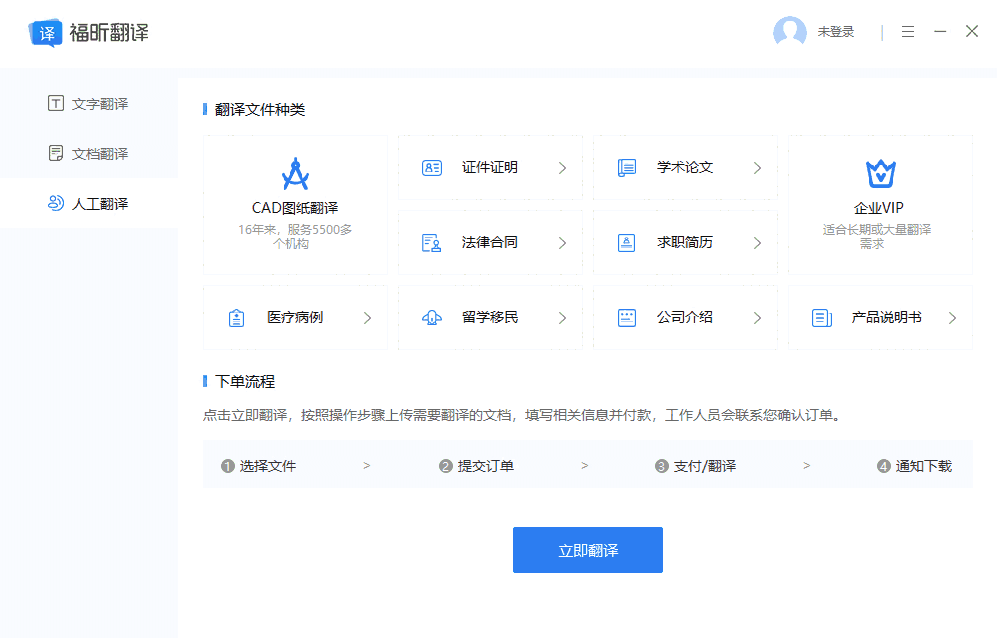The height and width of the screenshot is (638, 997).
Task: Select the 医疗病例 medical icon
Action: click(235, 316)
